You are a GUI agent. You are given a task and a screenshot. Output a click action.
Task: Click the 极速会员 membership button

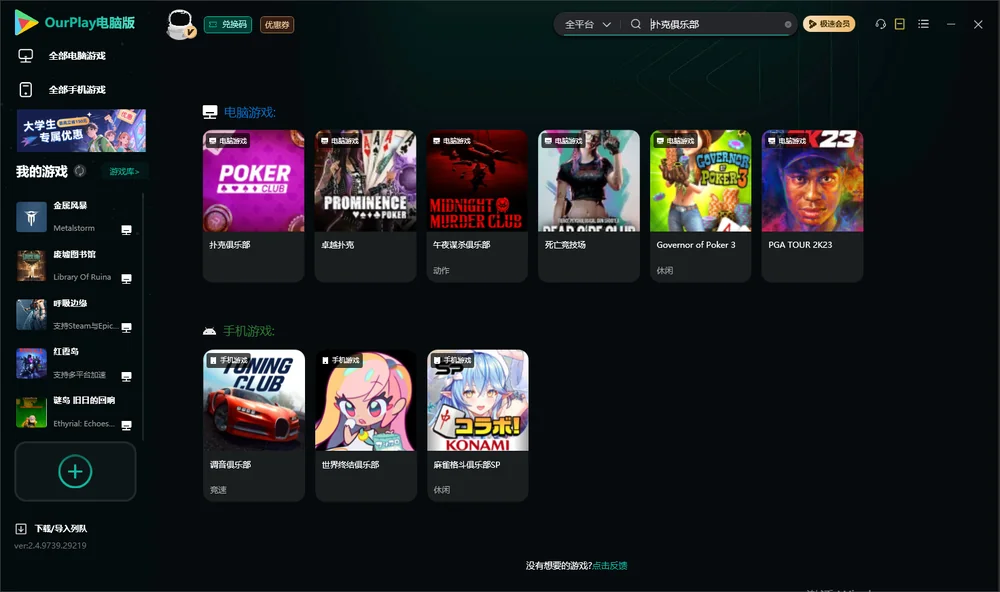[829, 24]
